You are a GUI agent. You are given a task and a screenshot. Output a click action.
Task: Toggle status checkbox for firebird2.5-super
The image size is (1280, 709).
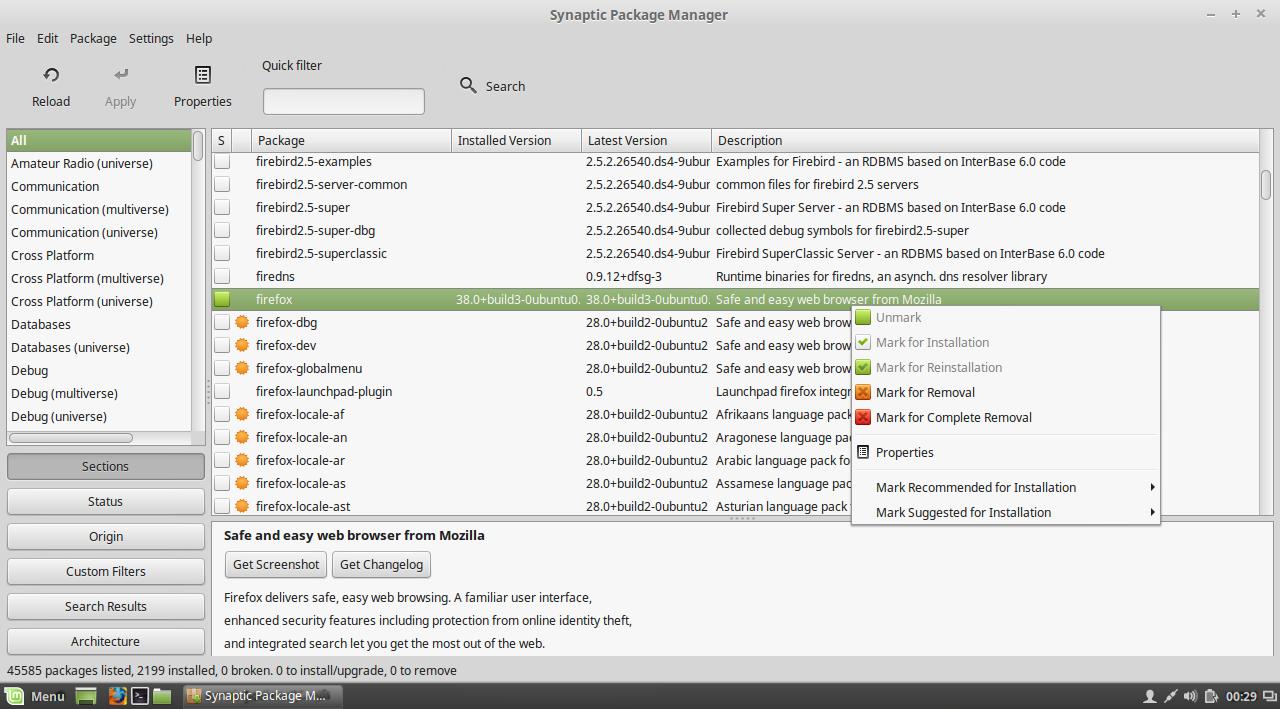point(222,207)
